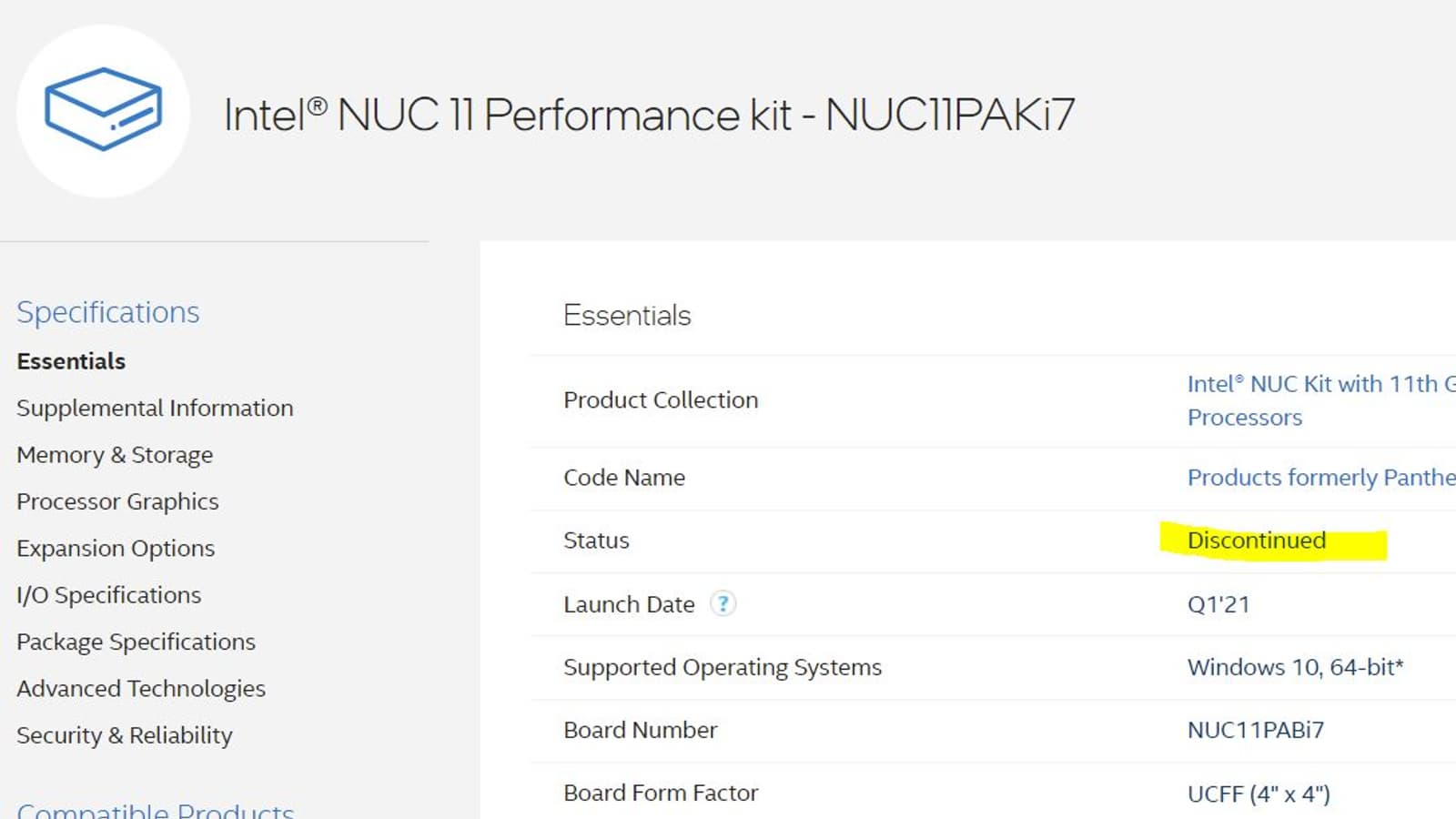Screen dimensions: 1456x819
Task: Go to Advanced Technologies section
Action: (x=141, y=688)
